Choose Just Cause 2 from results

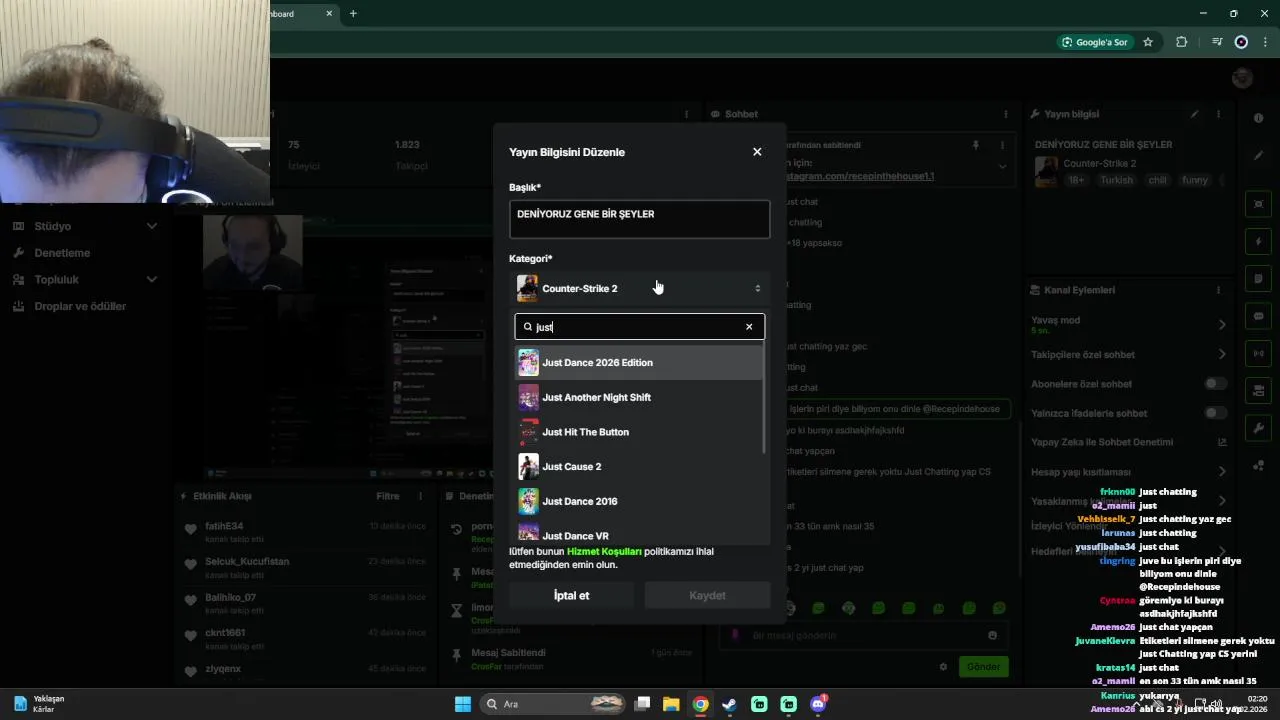(639, 467)
